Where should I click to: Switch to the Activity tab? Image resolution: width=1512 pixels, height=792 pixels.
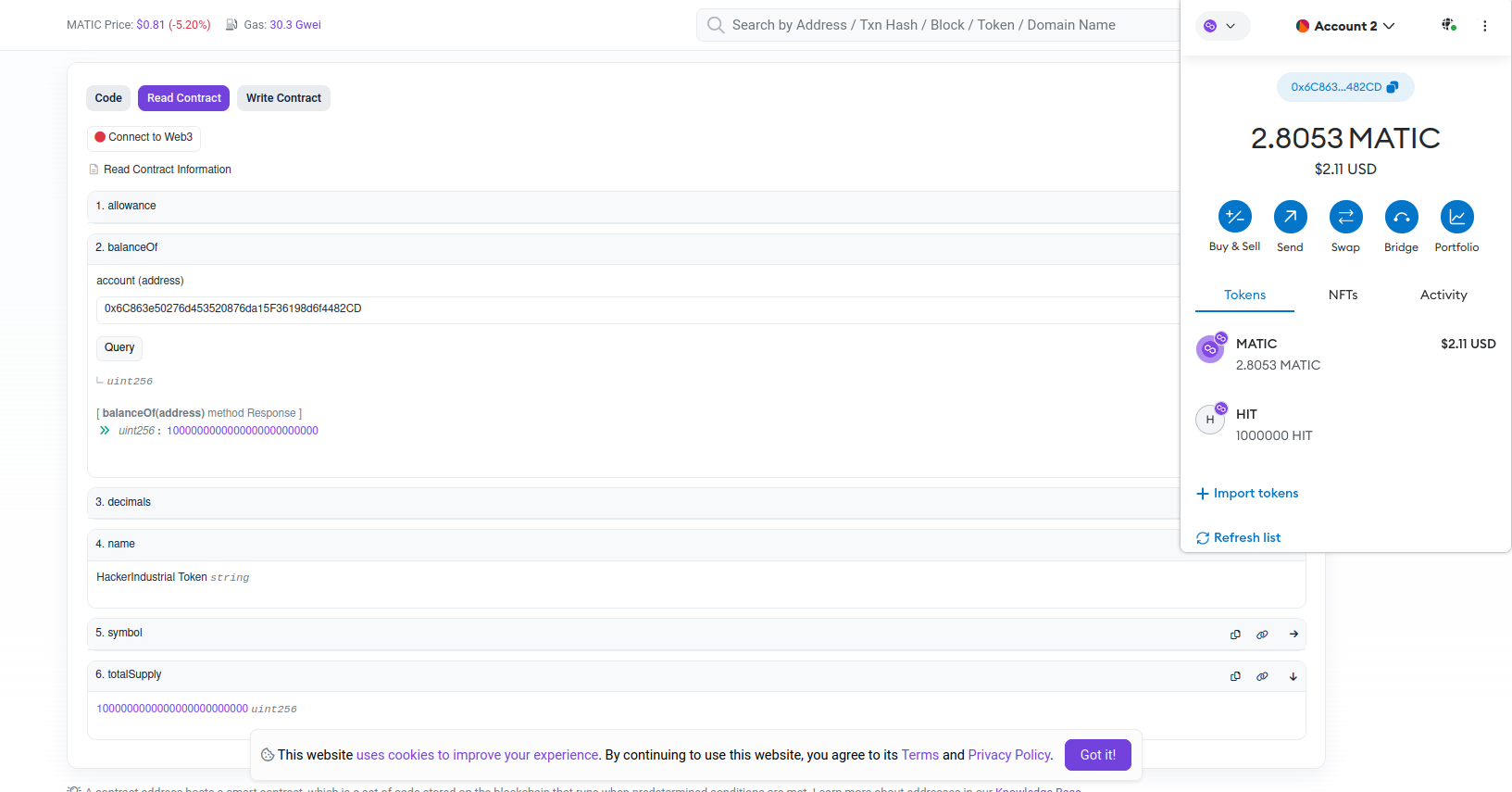1443,295
